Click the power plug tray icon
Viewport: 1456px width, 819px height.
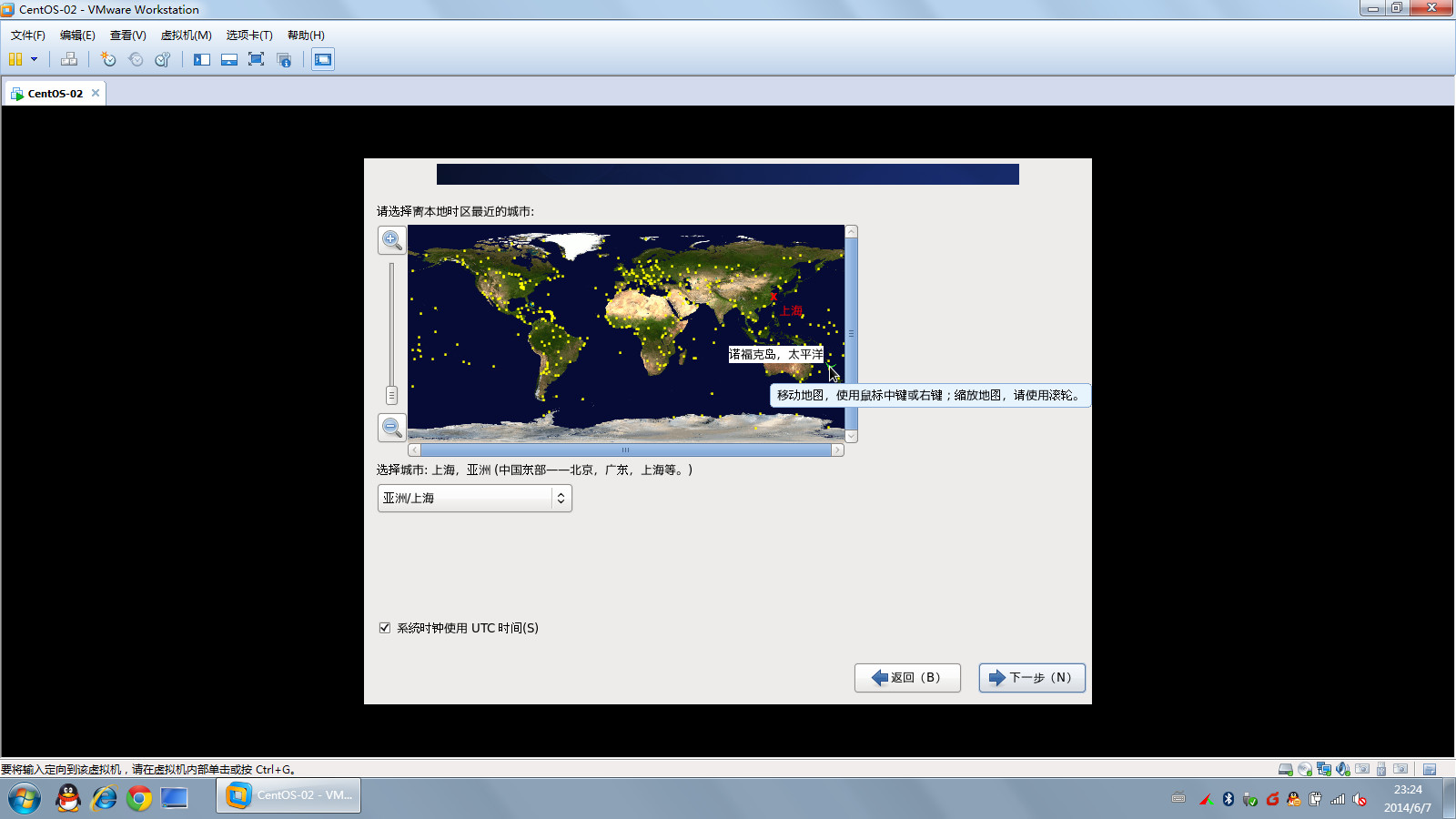[1316, 799]
